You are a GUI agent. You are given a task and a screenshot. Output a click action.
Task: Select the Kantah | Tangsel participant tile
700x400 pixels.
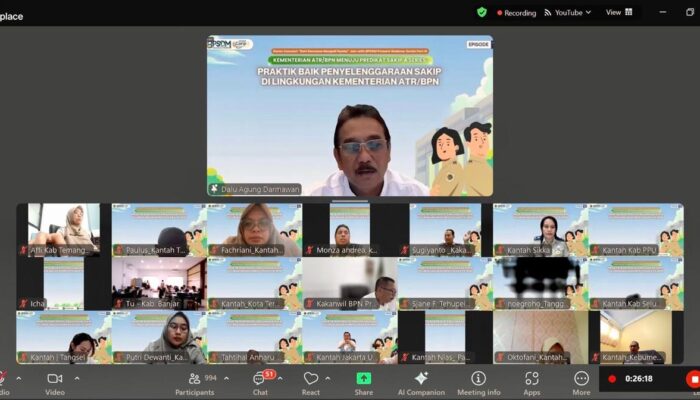tap(64, 337)
